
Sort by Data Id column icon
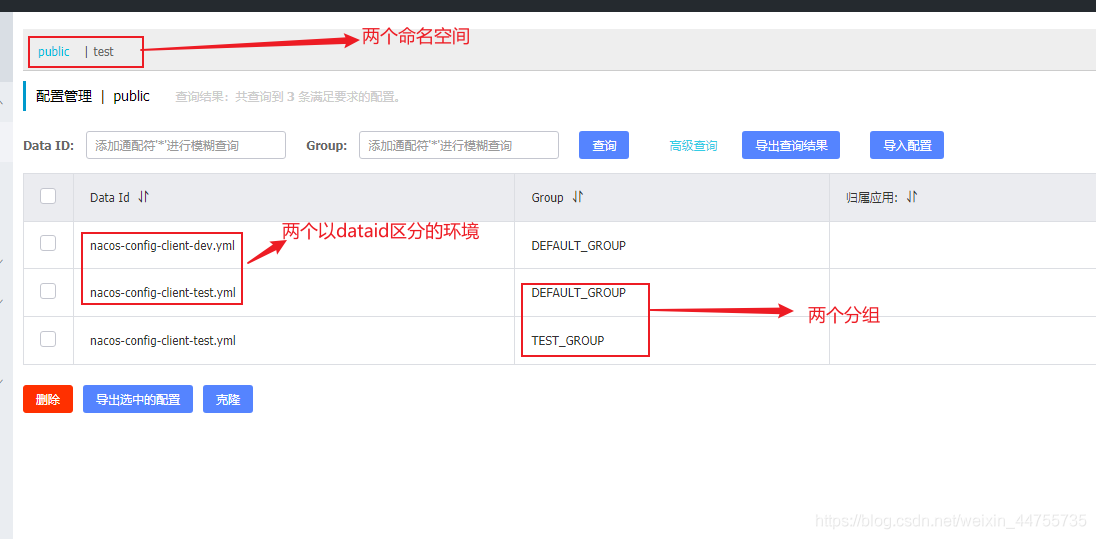click(x=143, y=197)
